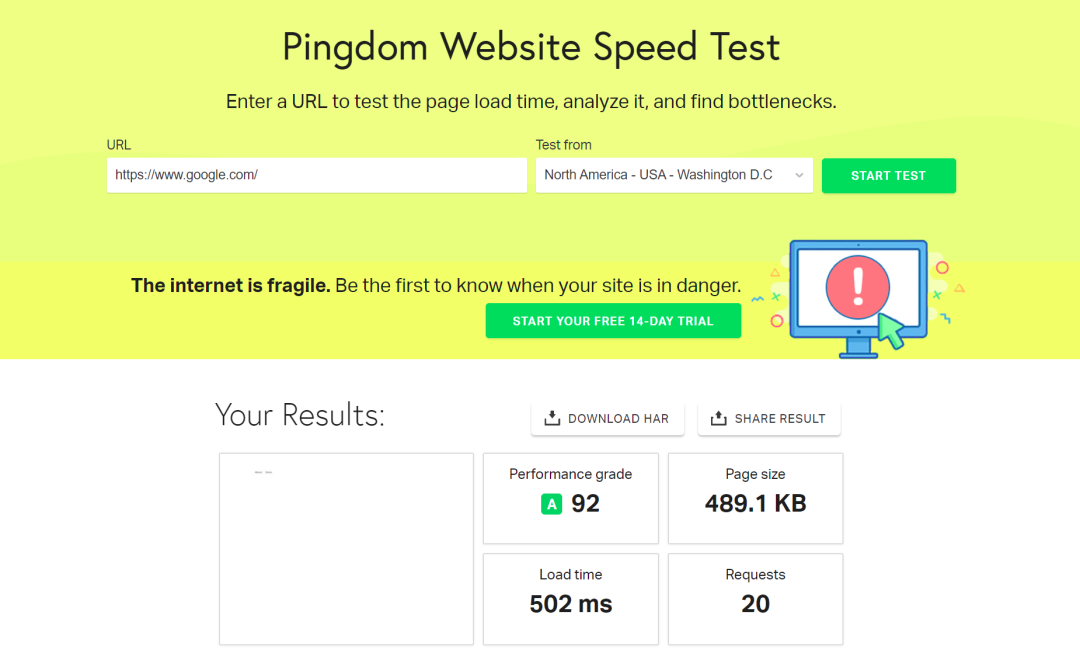Click the download icon beside Download HAR
The width and height of the screenshot is (1080, 667).
click(552, 418)
